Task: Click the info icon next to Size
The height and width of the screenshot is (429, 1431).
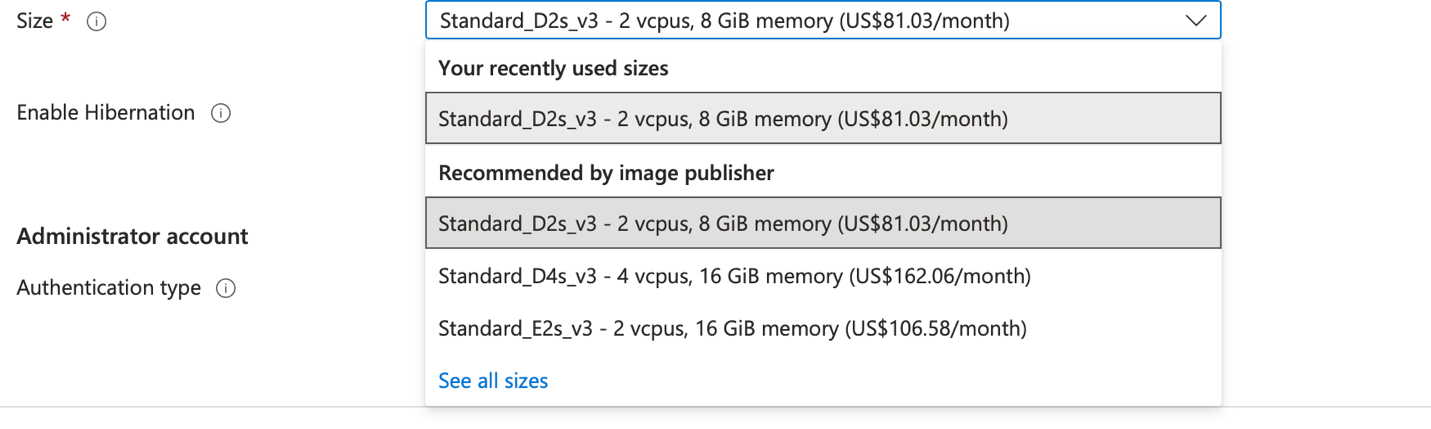Action: coord(97,22)
